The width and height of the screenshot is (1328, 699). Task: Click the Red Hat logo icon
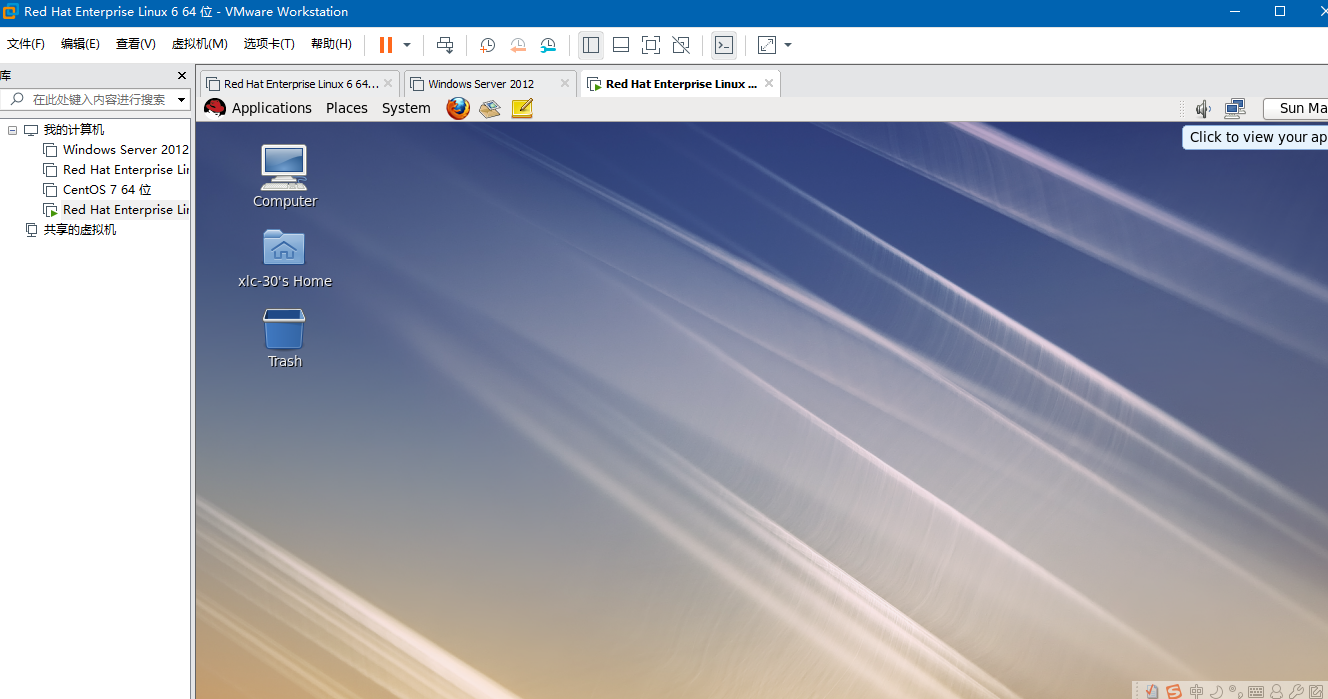[x=215, y=108]
